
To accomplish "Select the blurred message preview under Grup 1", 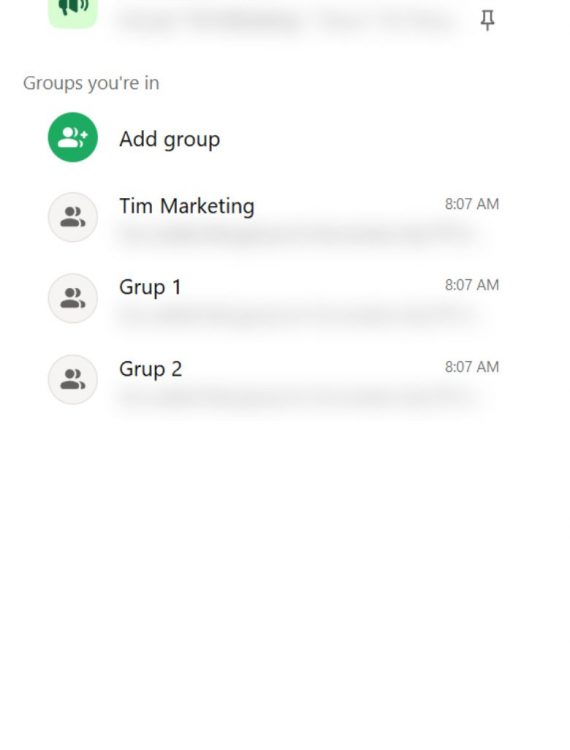I will point(296,316).
